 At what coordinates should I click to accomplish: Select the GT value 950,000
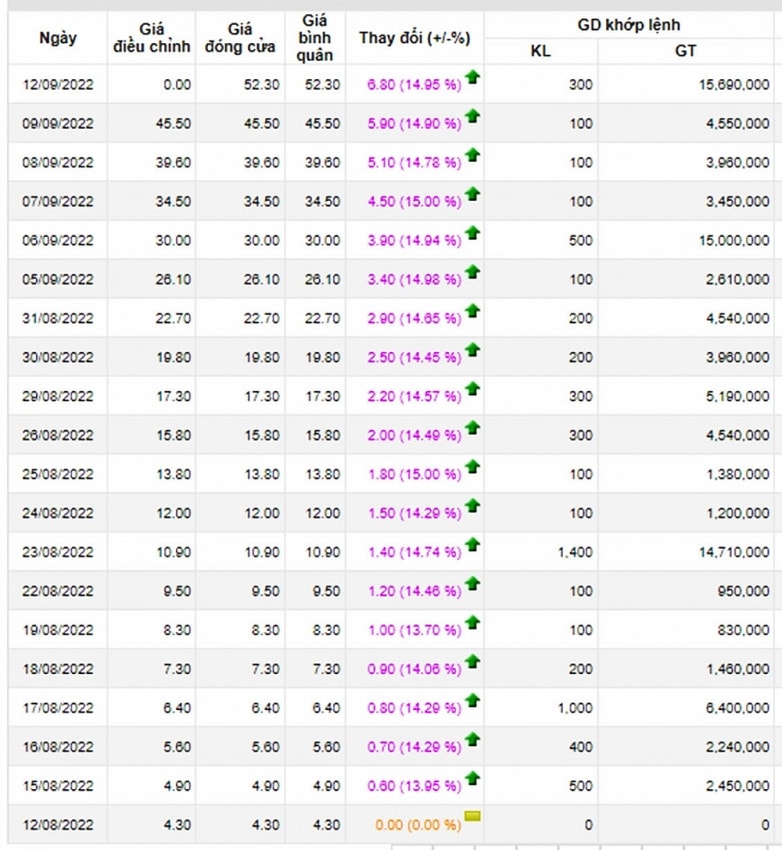pyautogui.click(x=744, y=591)
